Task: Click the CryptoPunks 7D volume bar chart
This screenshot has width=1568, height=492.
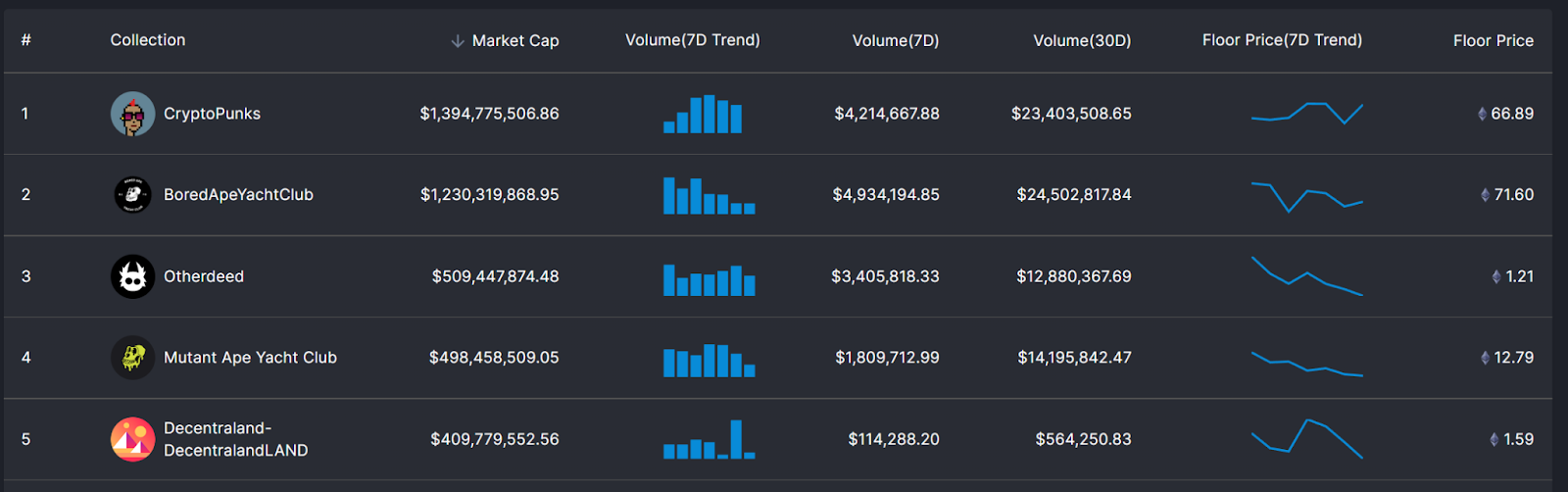Action: [703, 115]
